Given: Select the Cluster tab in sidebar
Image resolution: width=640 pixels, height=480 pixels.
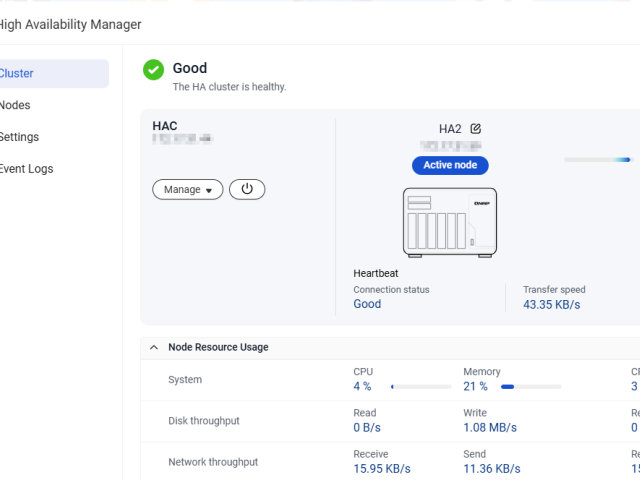Looking at the screenshot, I should (54, 73).
